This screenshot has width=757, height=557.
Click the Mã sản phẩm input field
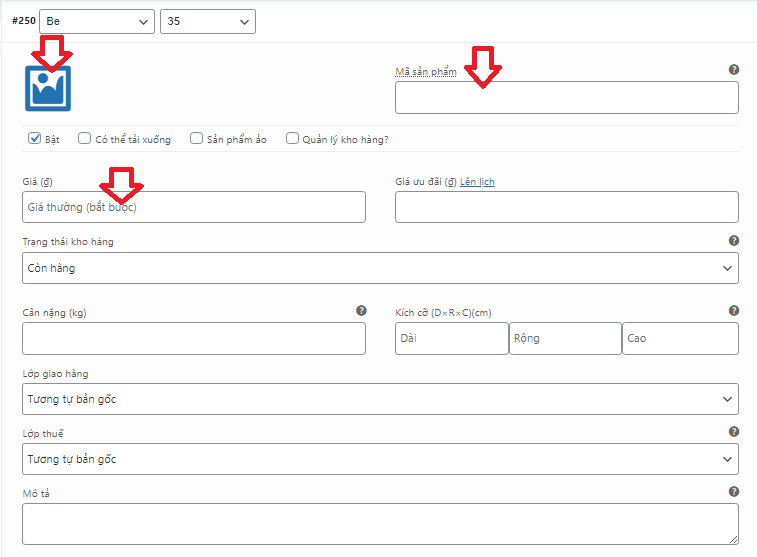(566, 98)
